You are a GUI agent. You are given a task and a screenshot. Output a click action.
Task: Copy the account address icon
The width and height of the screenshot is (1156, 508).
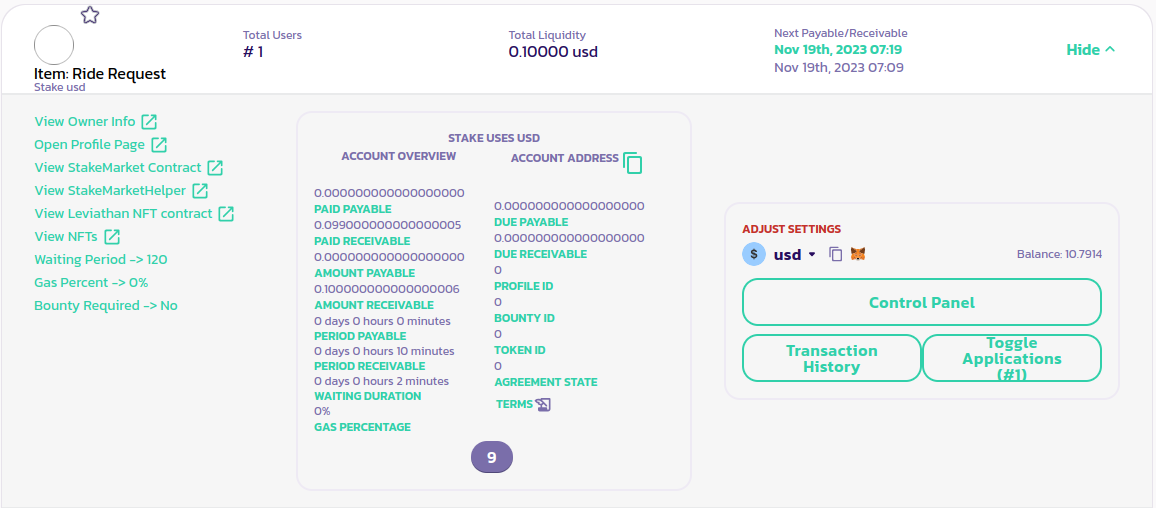click(x=632, y=163)
